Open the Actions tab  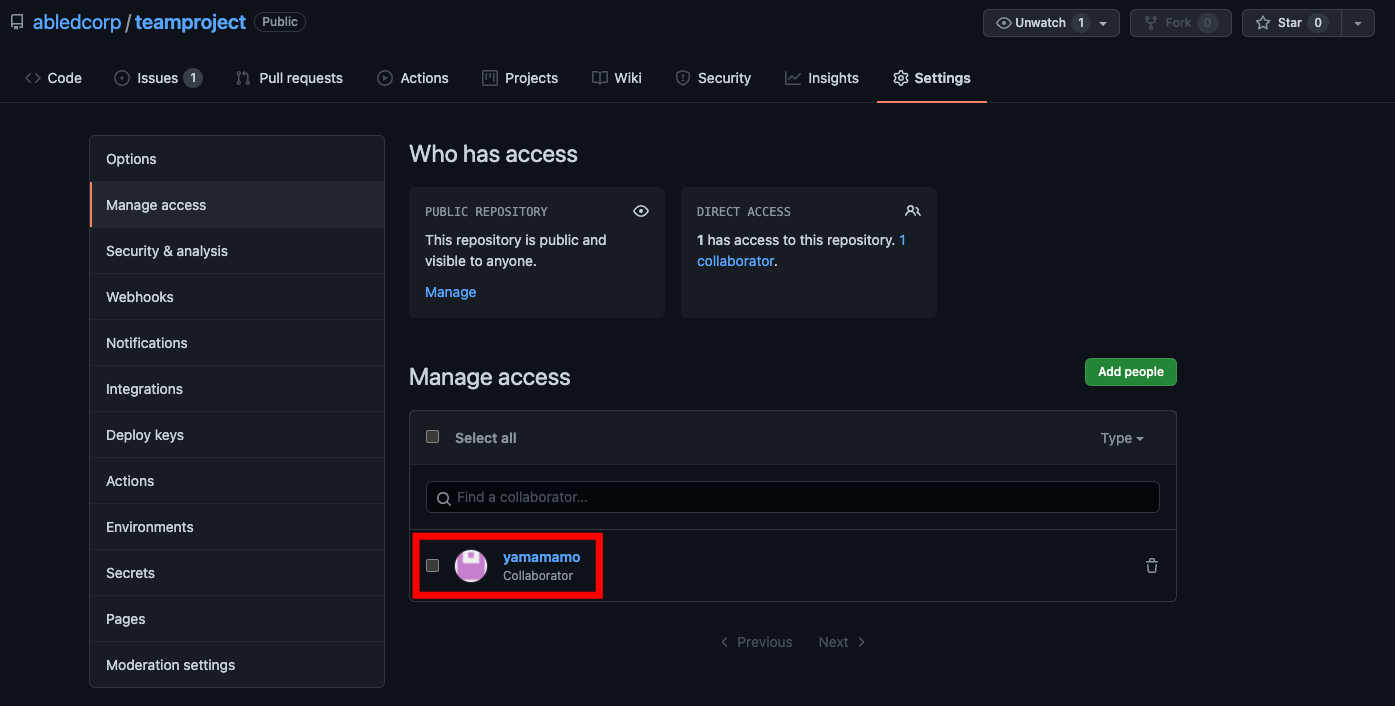(413, 78)
